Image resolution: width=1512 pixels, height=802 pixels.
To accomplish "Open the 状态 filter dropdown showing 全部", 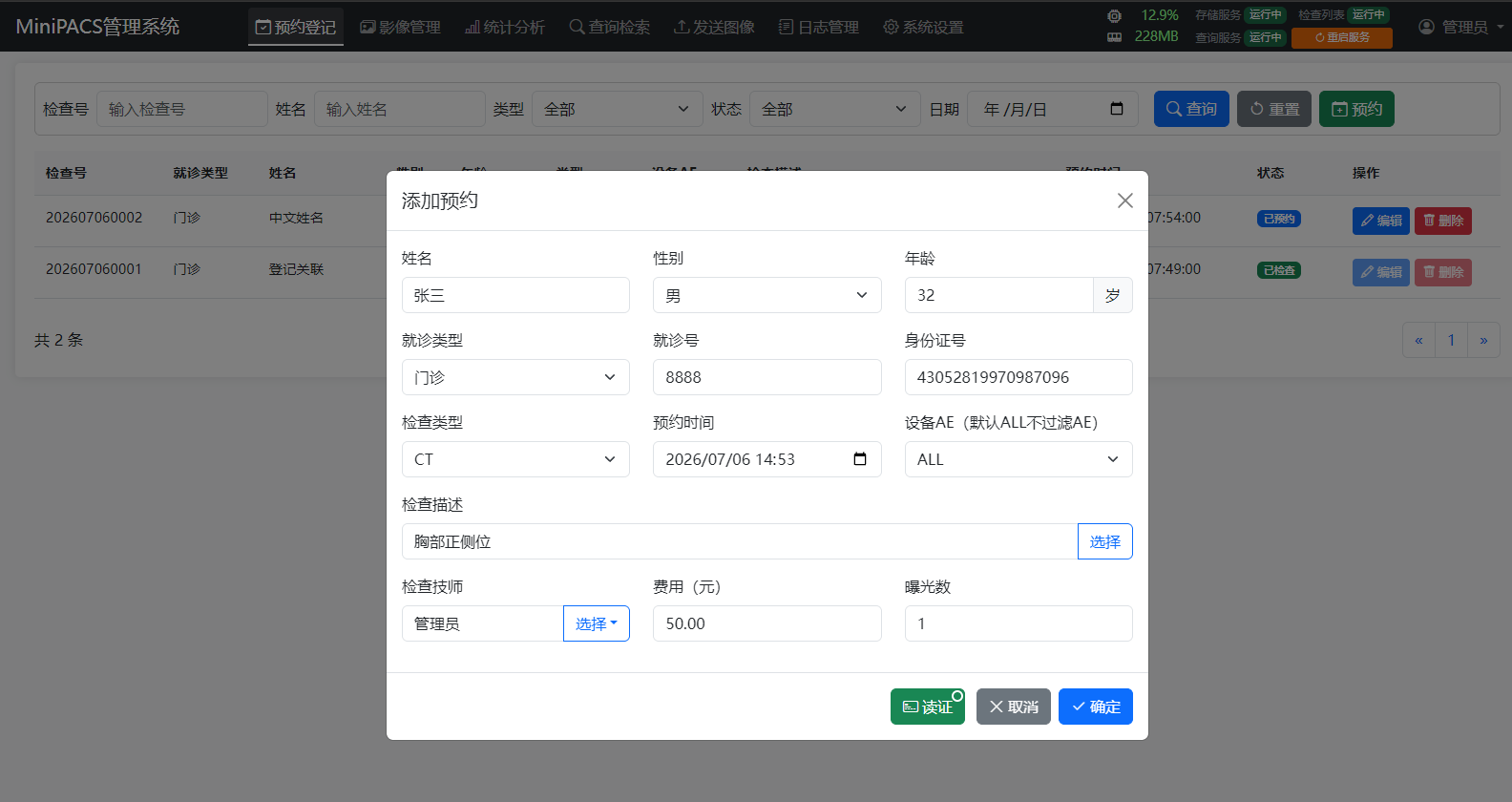I will click(x=834, y=109).
